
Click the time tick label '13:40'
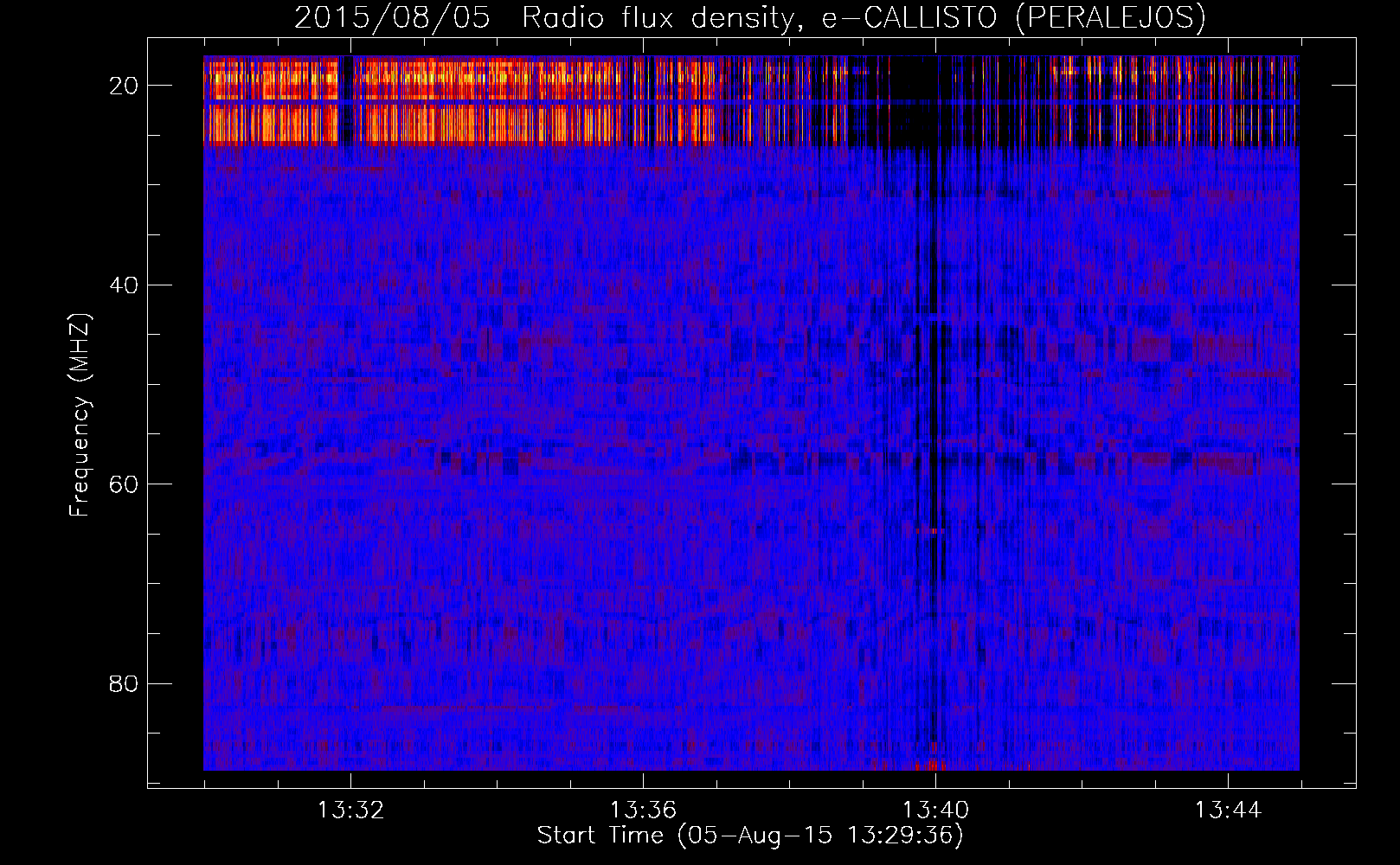pyautogui.click(x=935, y=811)
